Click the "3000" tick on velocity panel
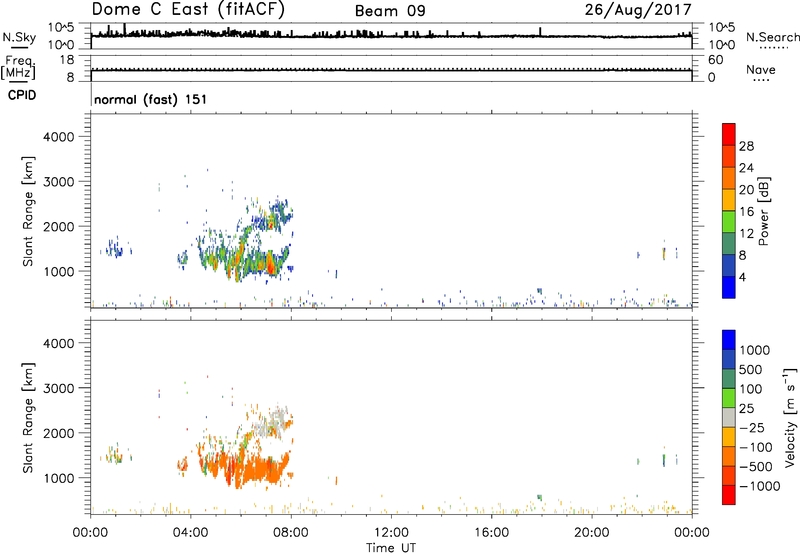800x554 pixels. click(58, 388)
